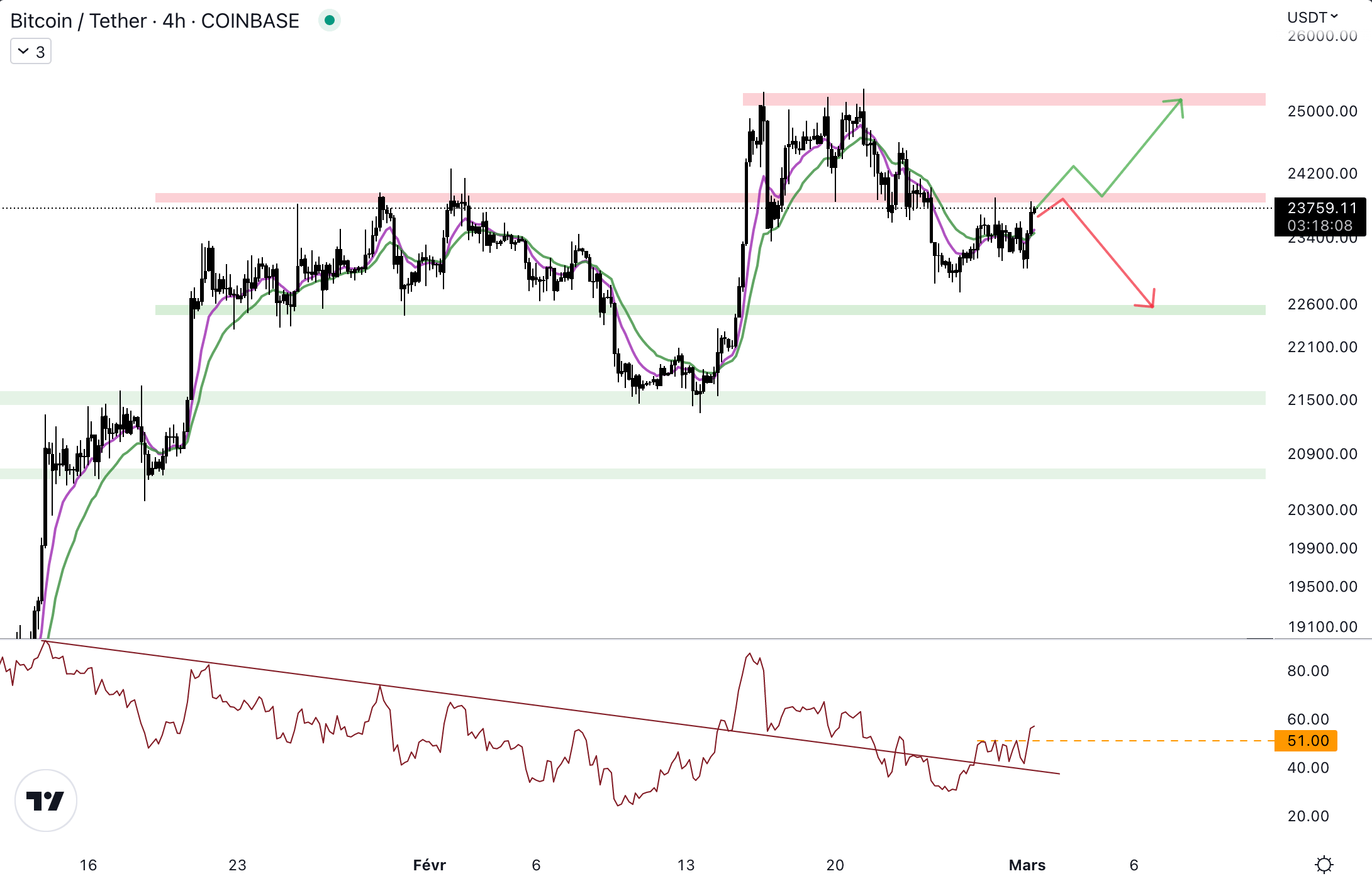Click the 25000.00 price scale label
The height and width of the screenshot is (881, 1372).
1322,111
